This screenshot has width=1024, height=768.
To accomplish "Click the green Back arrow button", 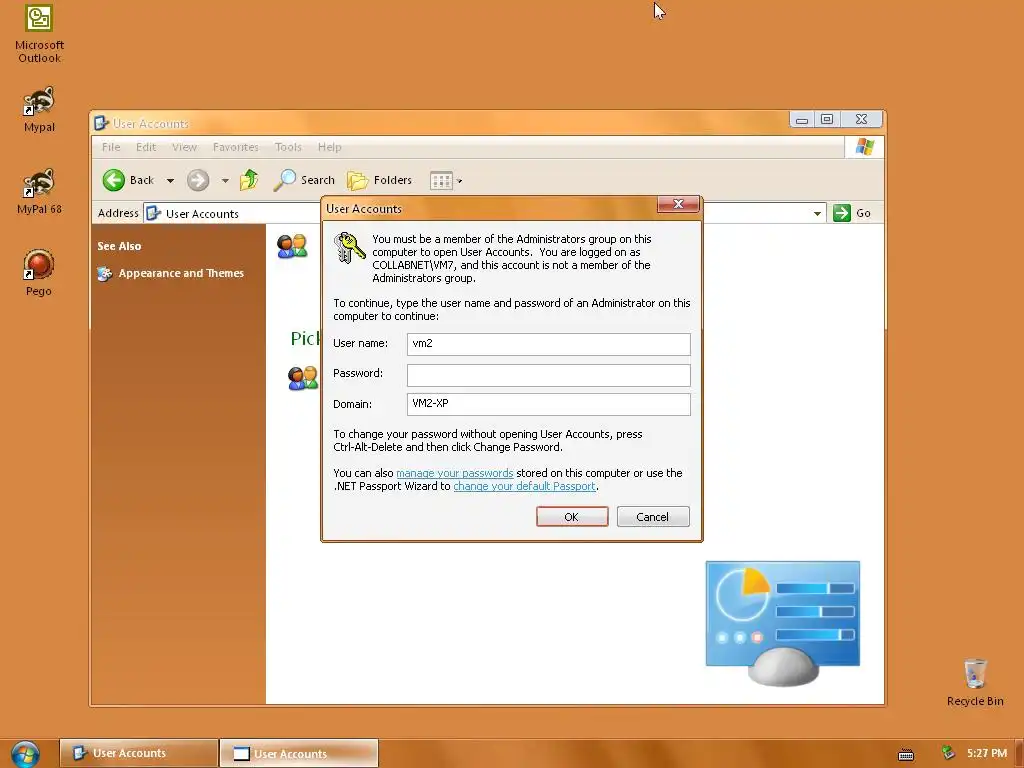I will (x=114, y=180).
